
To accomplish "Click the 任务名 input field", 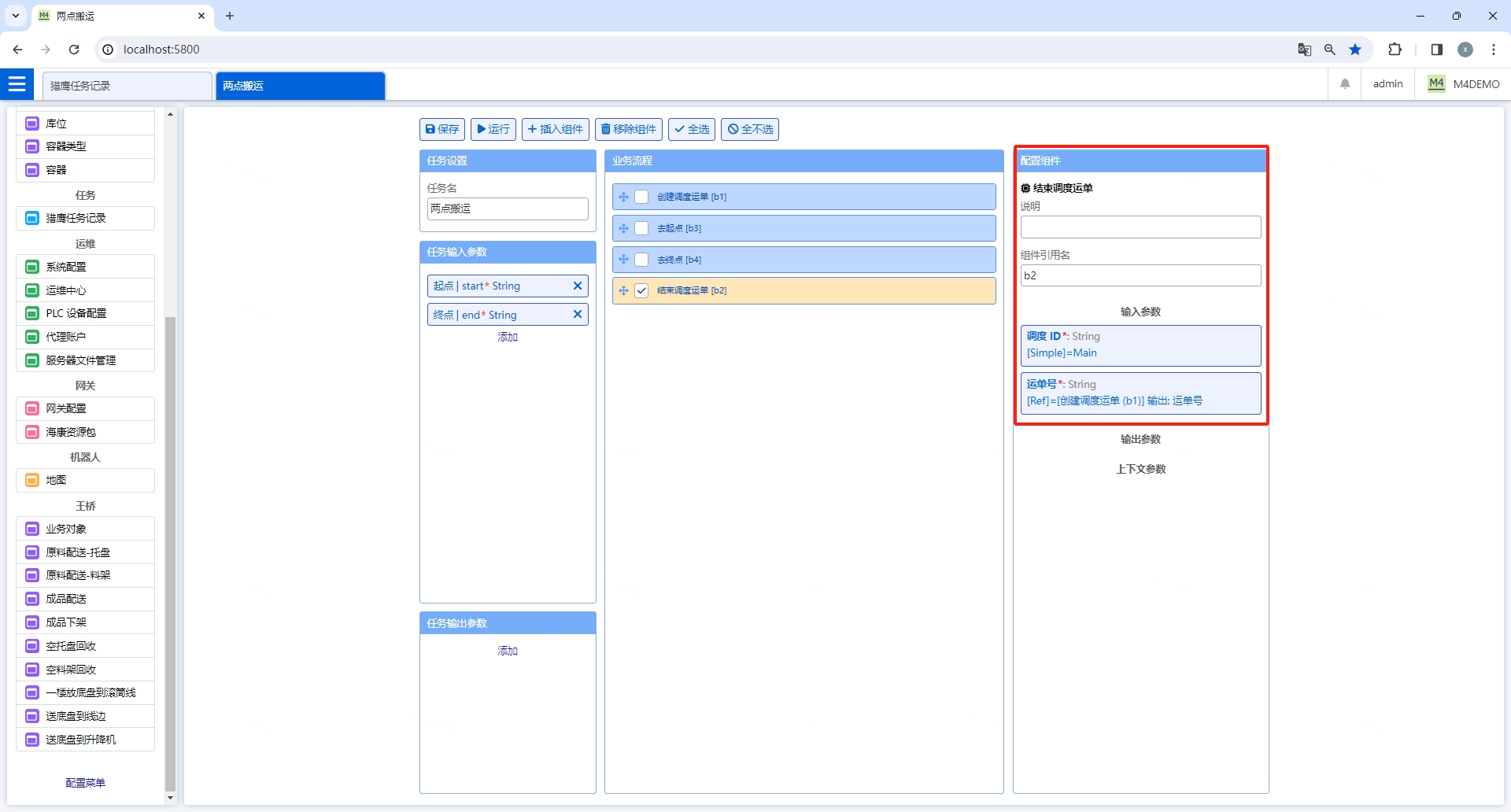I will click(508, 209).
